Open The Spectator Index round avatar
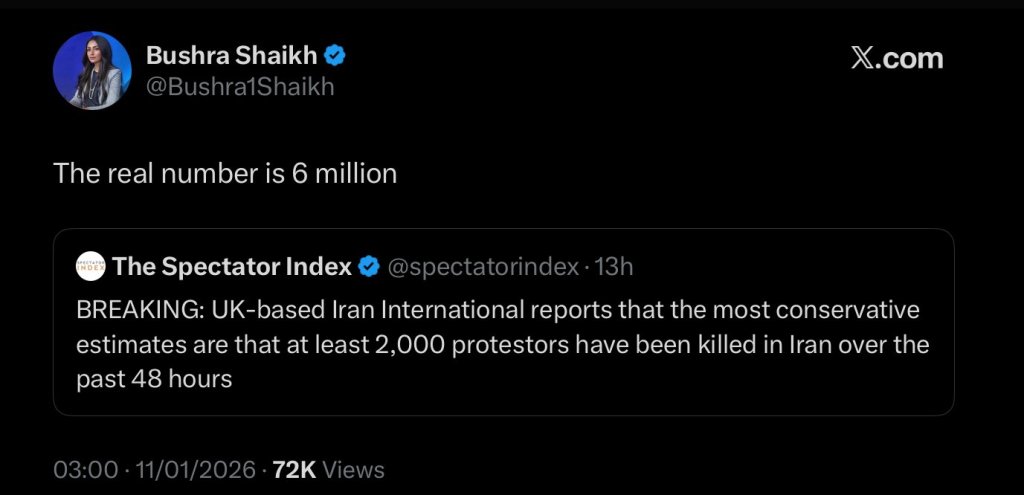1024x495 pixels. [x=90, y=266]
